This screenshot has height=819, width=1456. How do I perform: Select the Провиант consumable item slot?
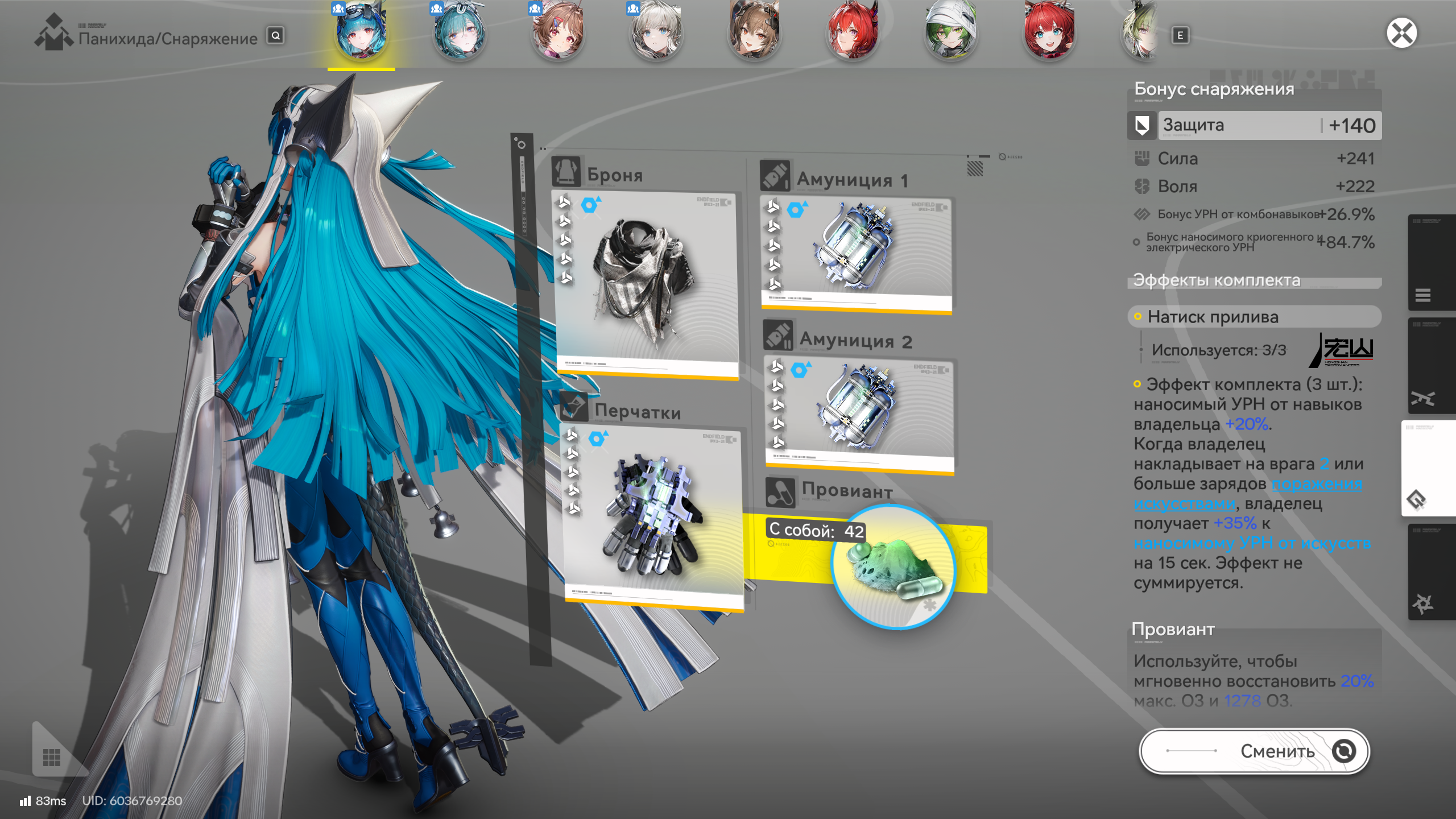[x=893, y=566]
